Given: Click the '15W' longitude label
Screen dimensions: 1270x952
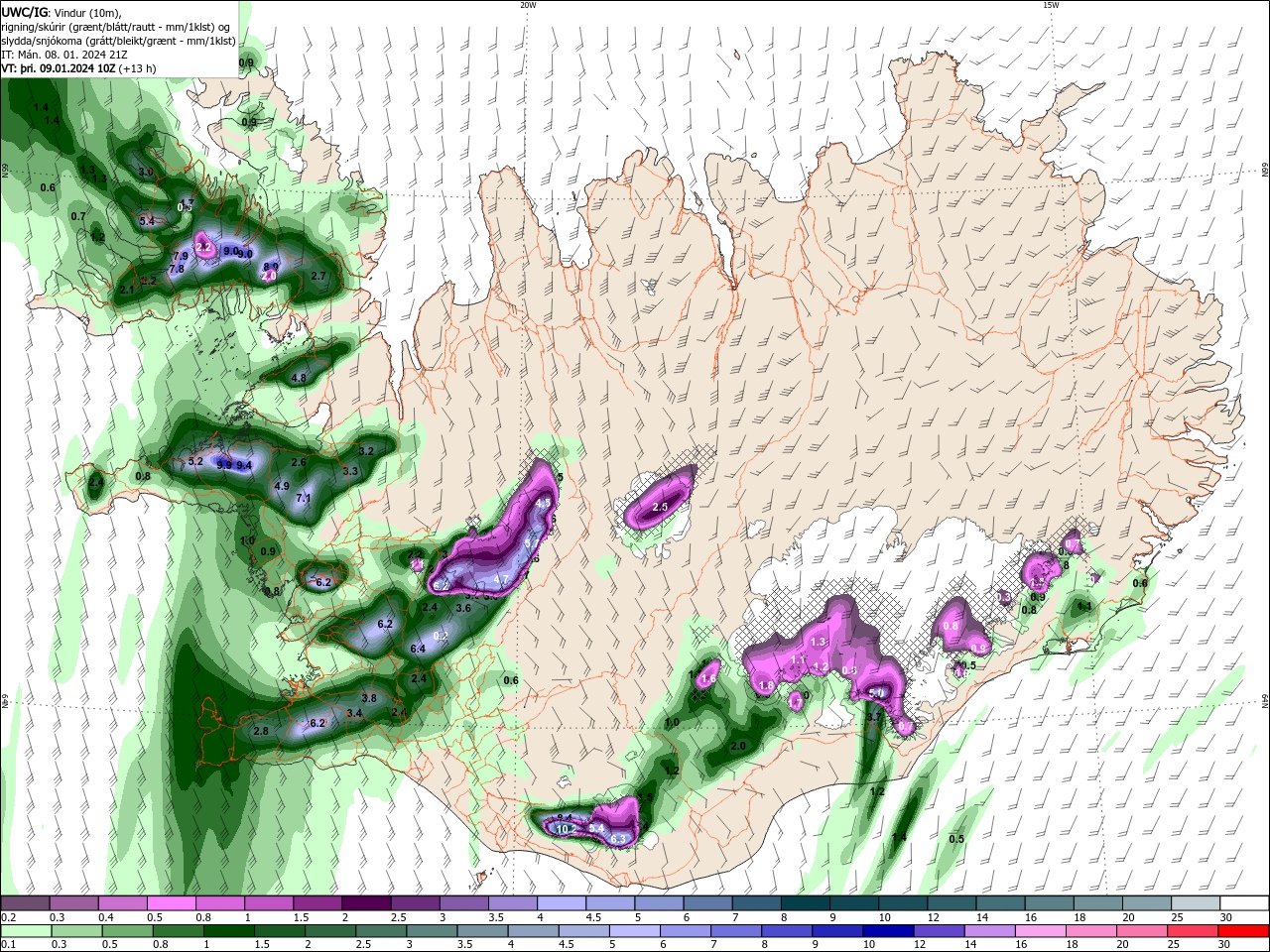Looking at the screenshot, I should (1051, 5).
